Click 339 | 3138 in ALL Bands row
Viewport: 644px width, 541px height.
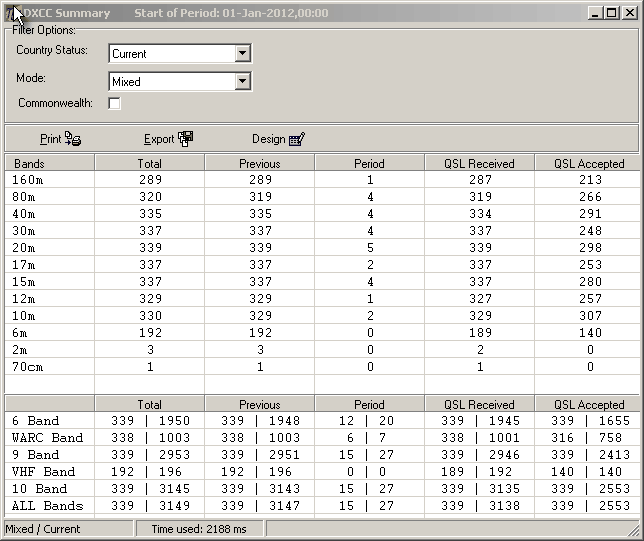(481, 506)
